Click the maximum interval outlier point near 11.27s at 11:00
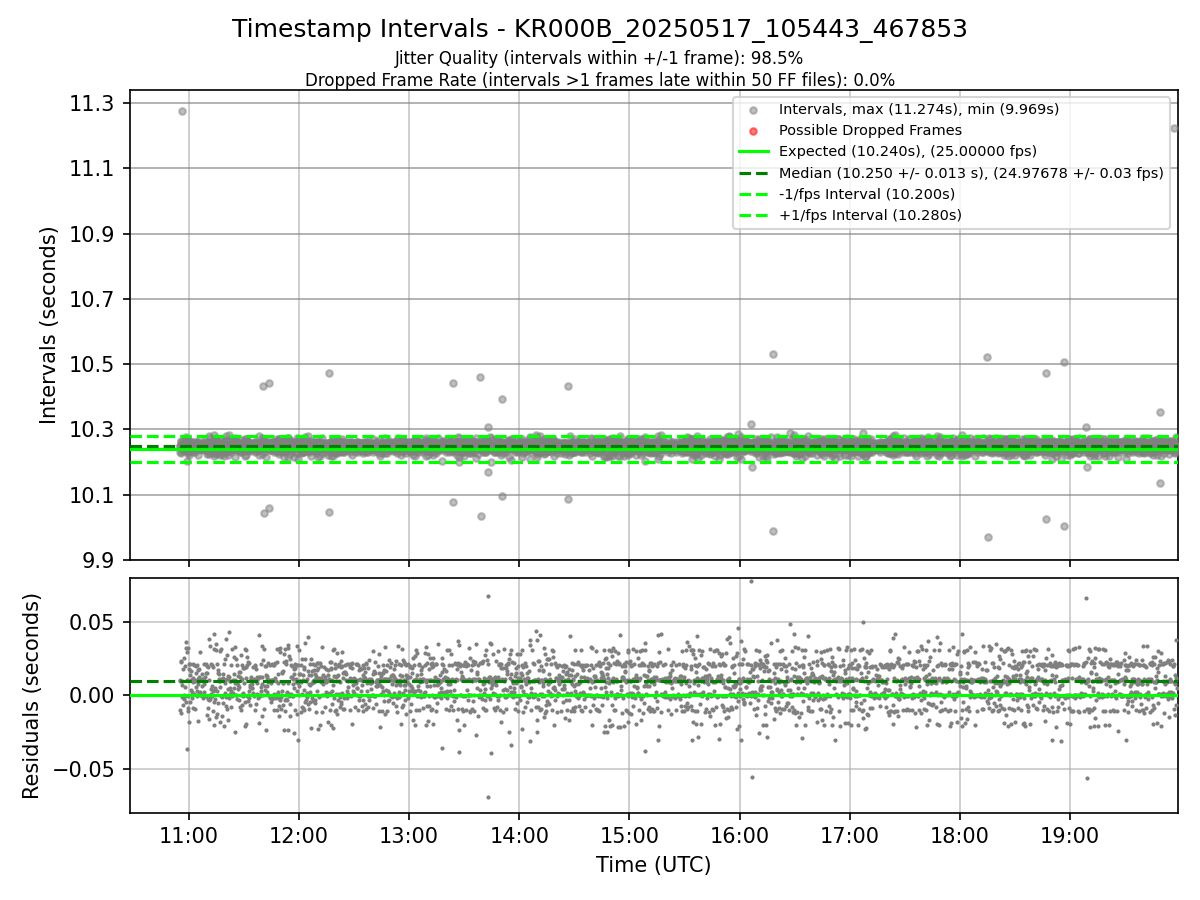Viewport: 1200px width, 900px height. [182, 111]
